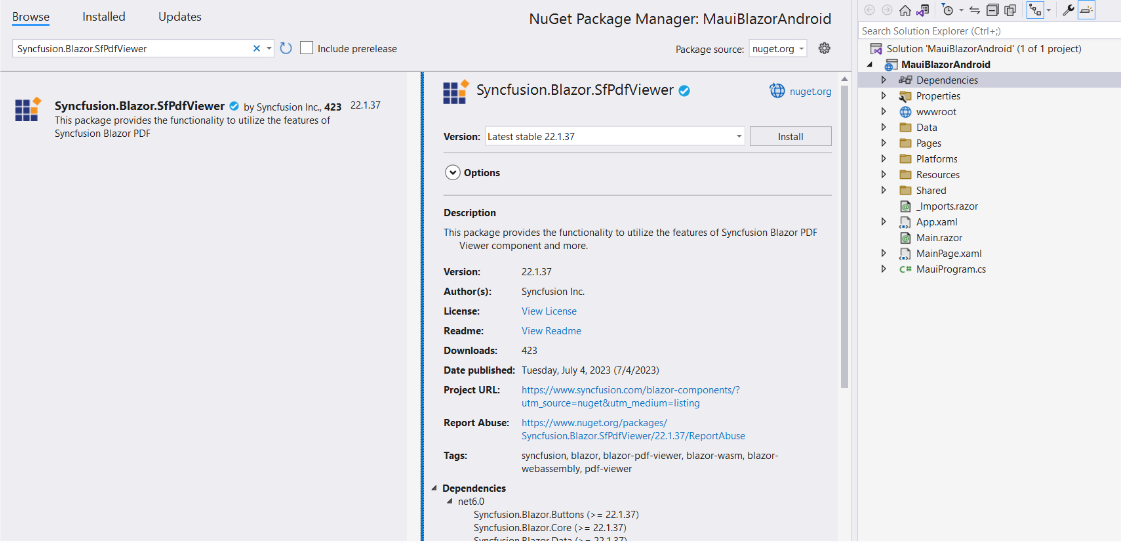
Task: Click the Install button
Action: tap(790, 136)
